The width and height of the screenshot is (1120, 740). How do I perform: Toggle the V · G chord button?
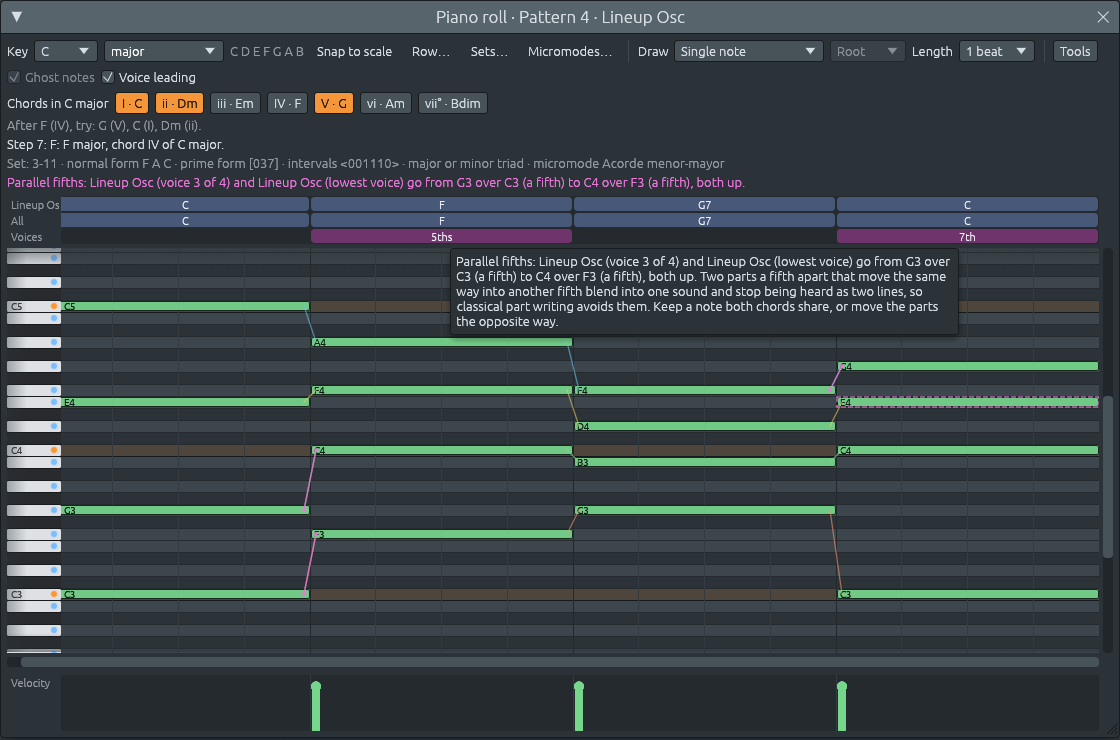point(334,104)
